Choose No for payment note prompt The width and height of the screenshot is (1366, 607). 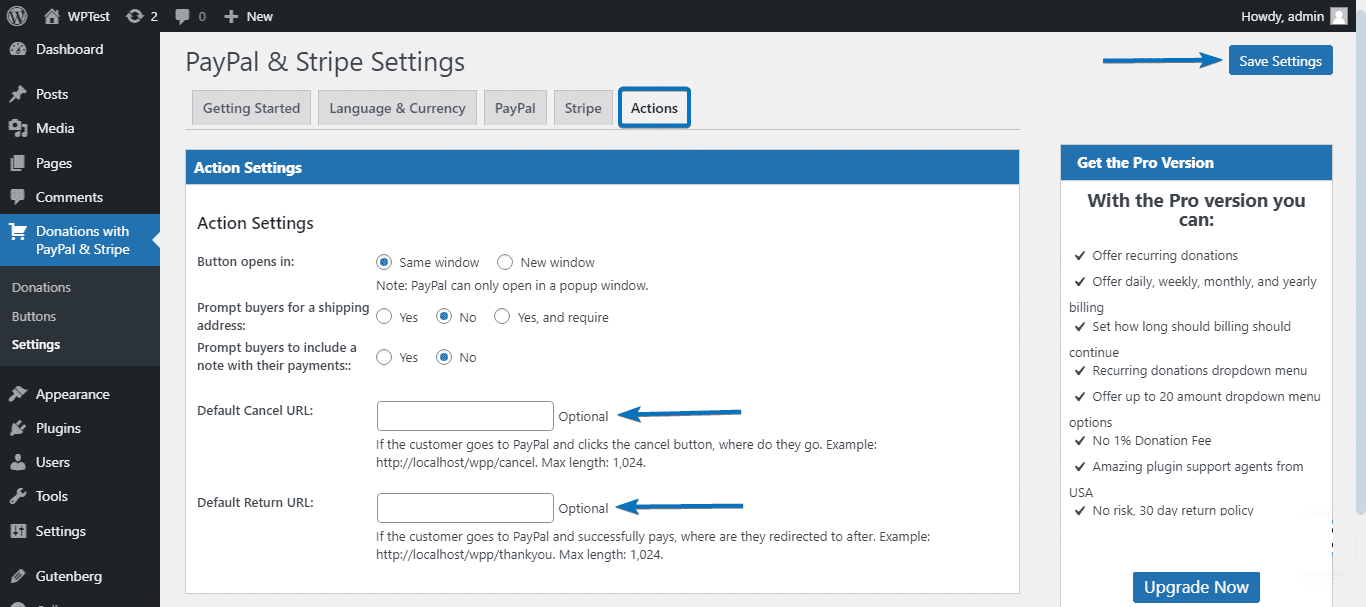444,357
